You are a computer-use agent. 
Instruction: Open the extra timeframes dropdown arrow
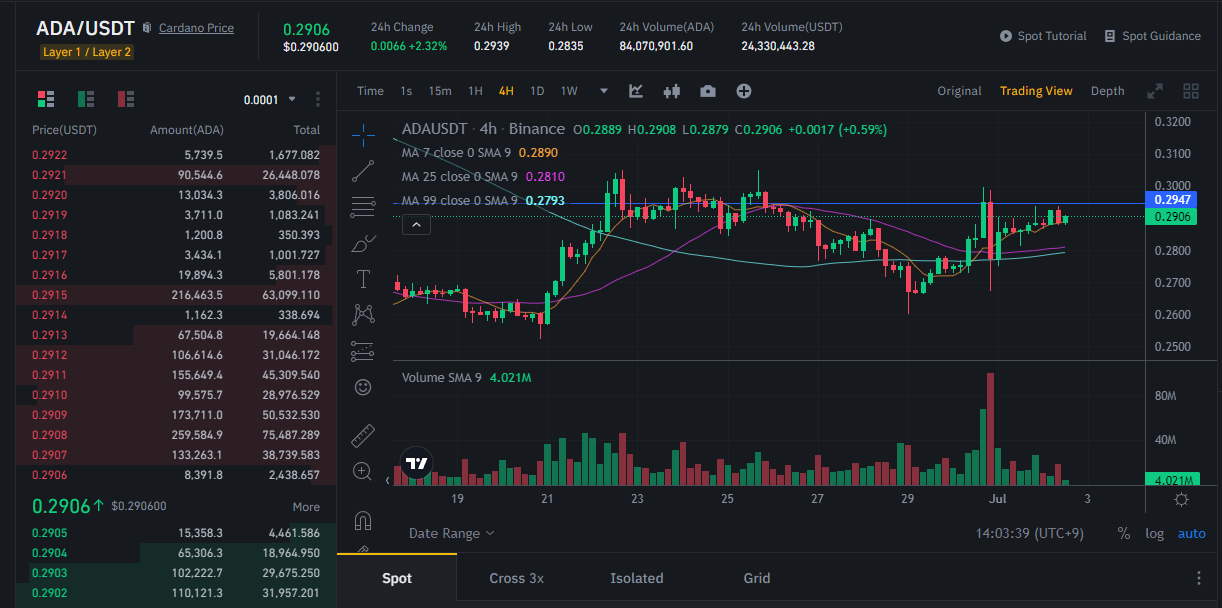pyautogui.click(x=603, y=90)
